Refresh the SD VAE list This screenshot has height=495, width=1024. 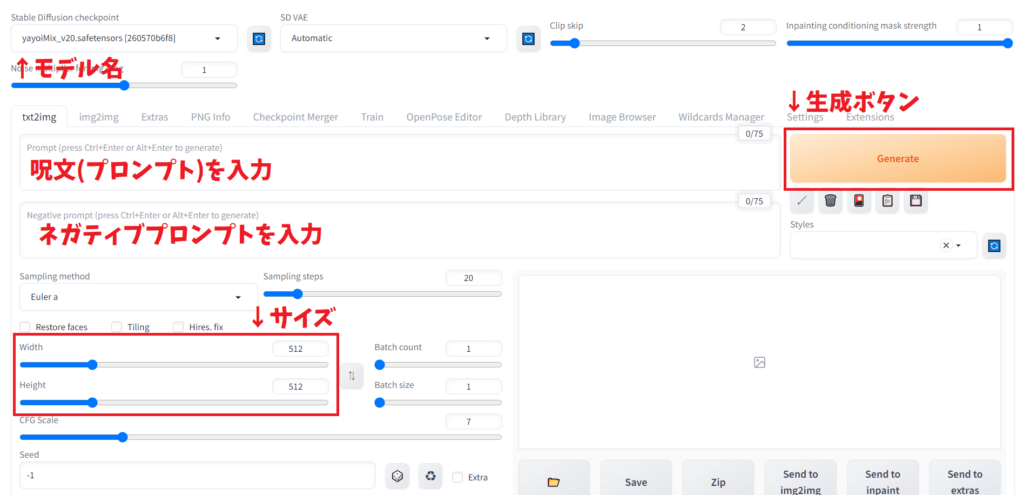528,39
